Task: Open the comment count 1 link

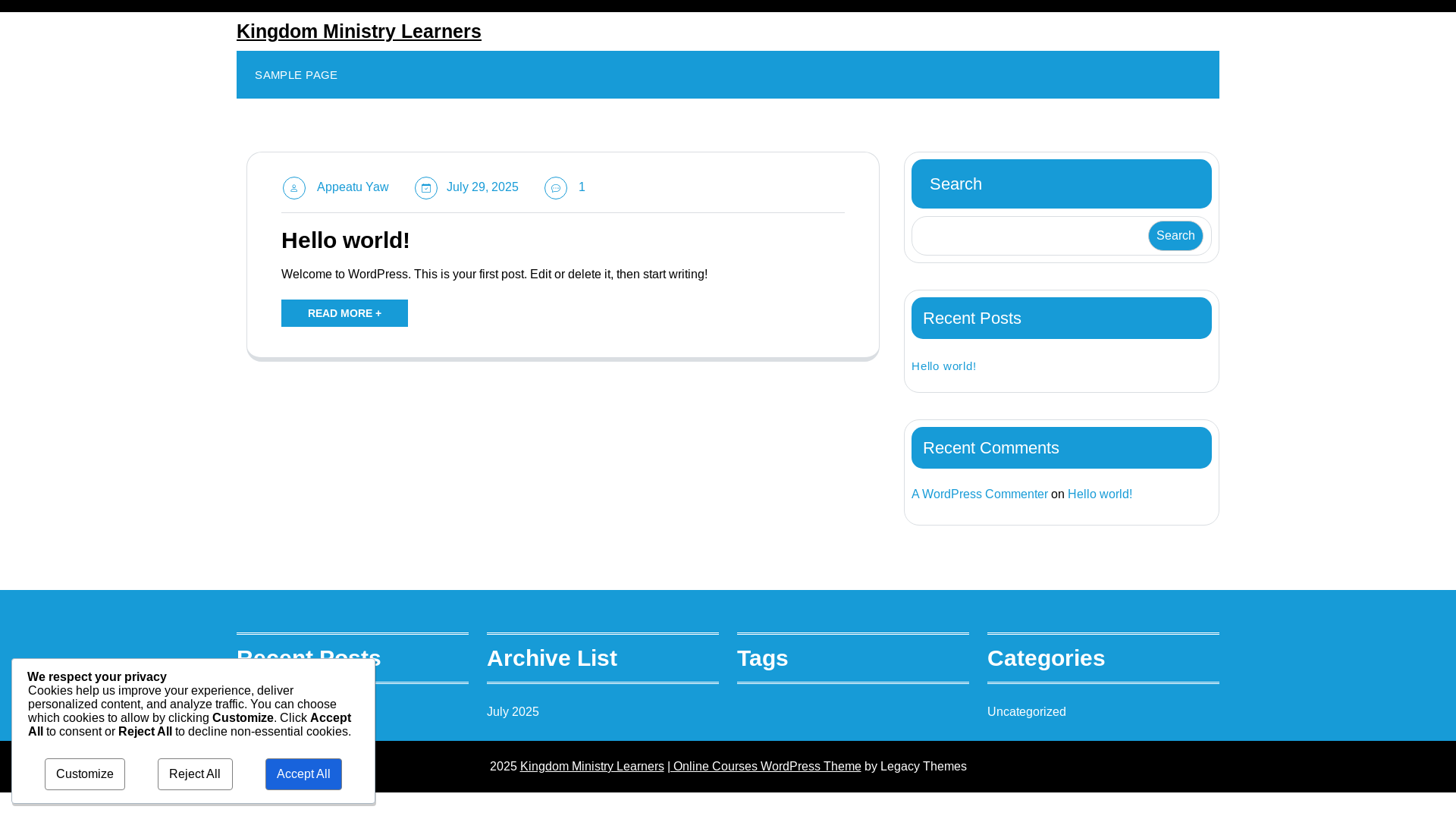Action: click(582, 187)
